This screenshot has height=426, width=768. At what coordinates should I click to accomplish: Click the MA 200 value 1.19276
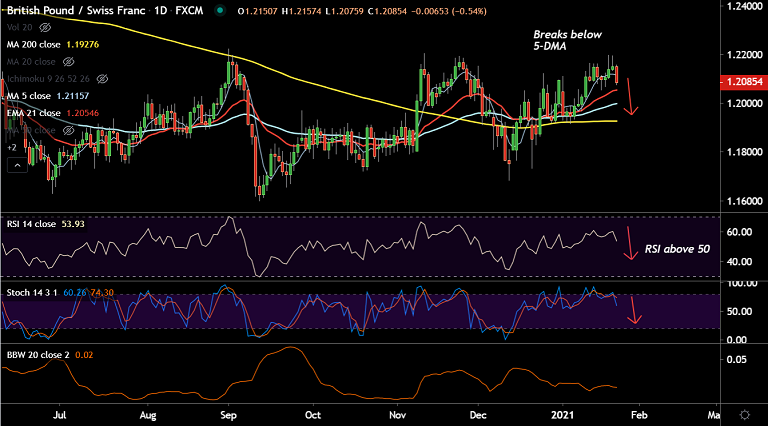[x=83, y=45]
